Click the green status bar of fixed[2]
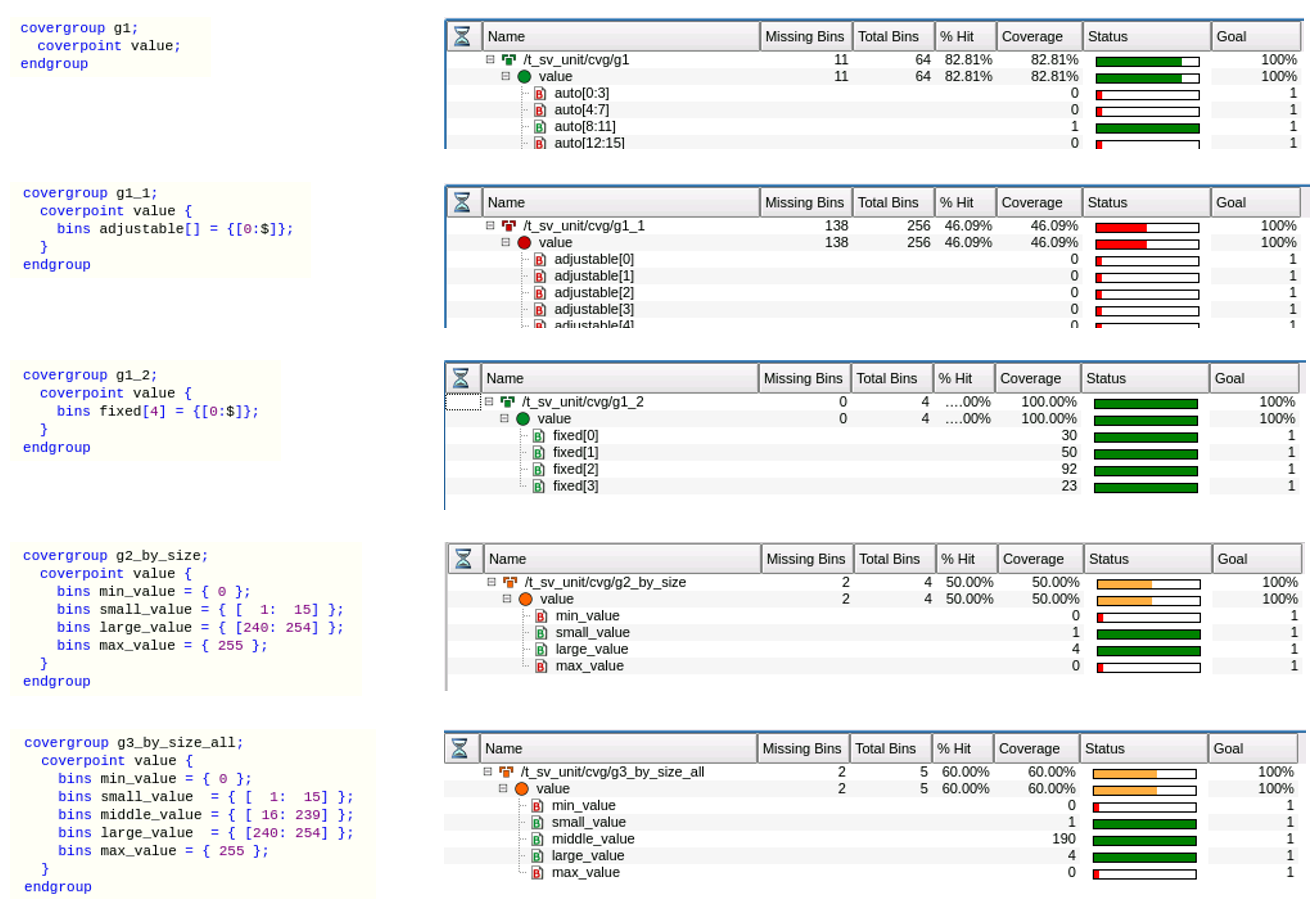The image size is (1316, 905). click(1145, 469)
